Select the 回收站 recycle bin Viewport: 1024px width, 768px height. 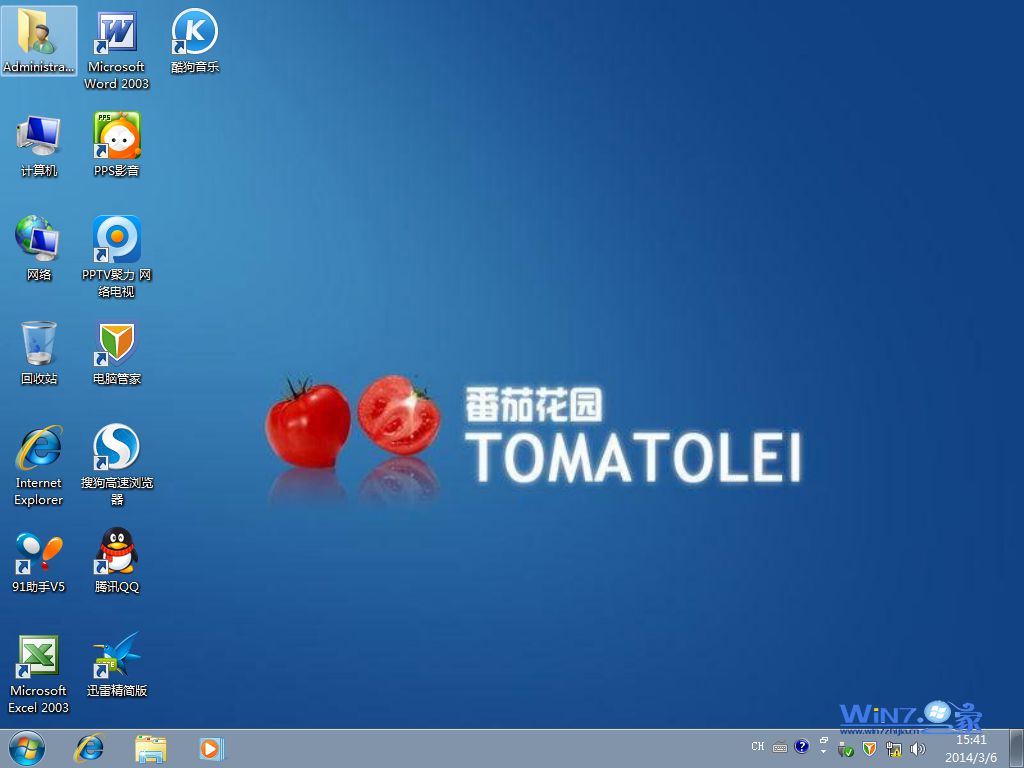[39, 353]
